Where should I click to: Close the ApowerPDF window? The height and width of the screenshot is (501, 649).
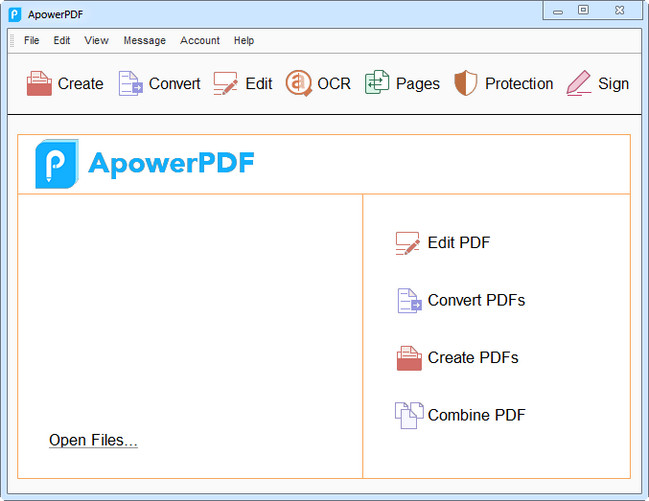(620, 10)
